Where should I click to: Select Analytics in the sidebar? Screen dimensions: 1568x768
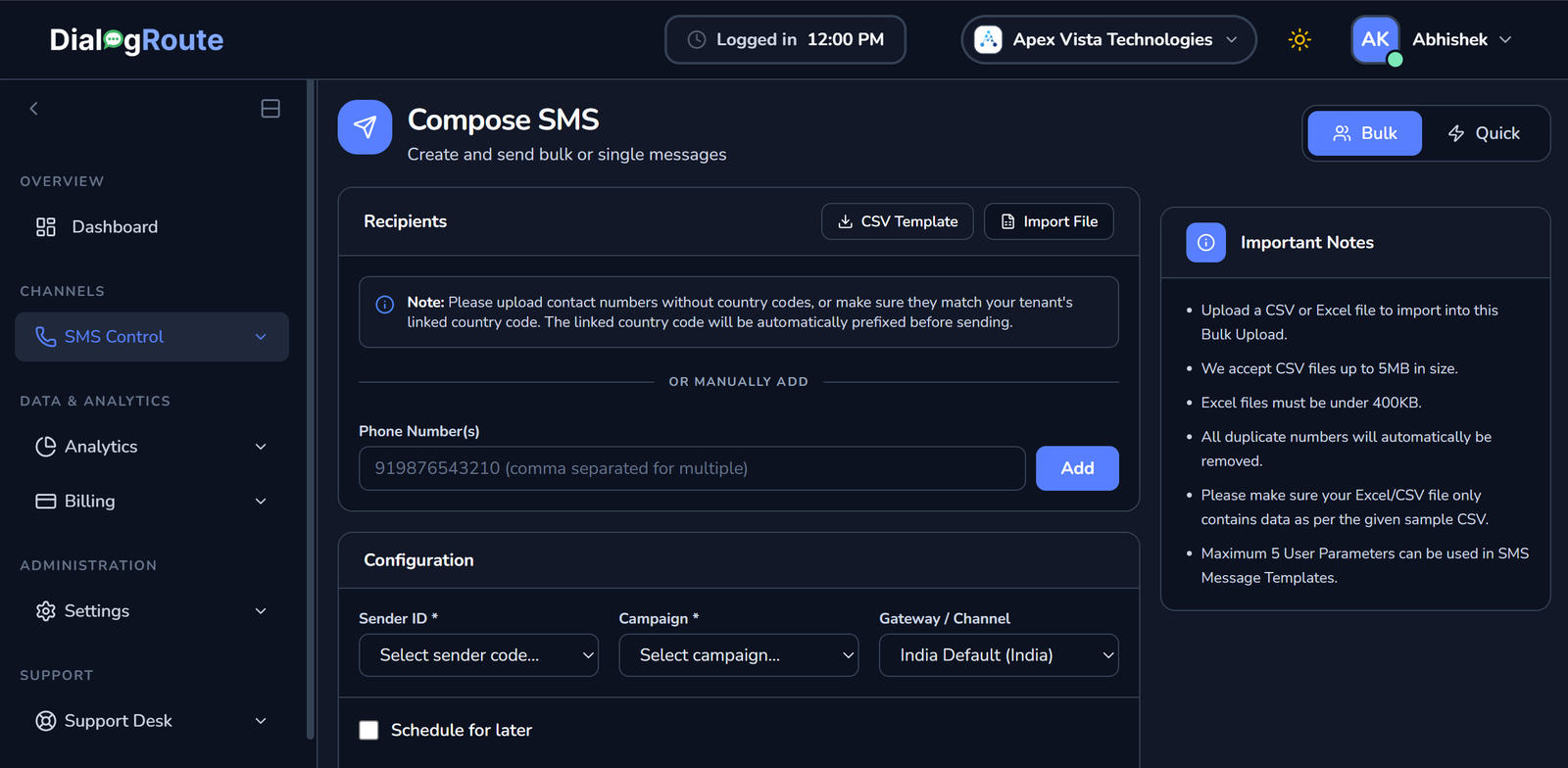152,447
